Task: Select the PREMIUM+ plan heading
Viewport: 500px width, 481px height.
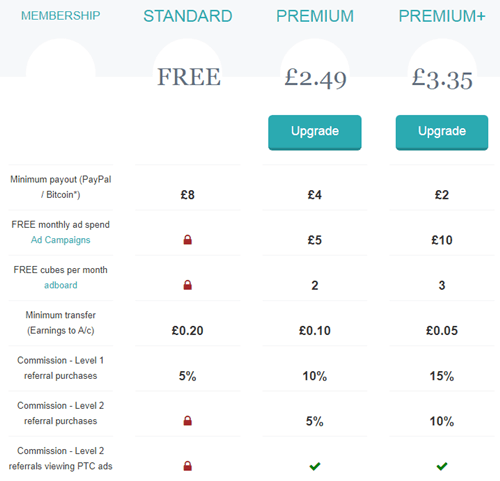Action: (x=442, y=16)
